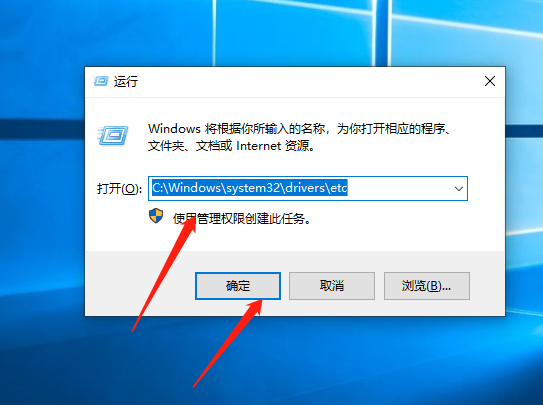Click the 打开(O): label

(x=119, y=189)
